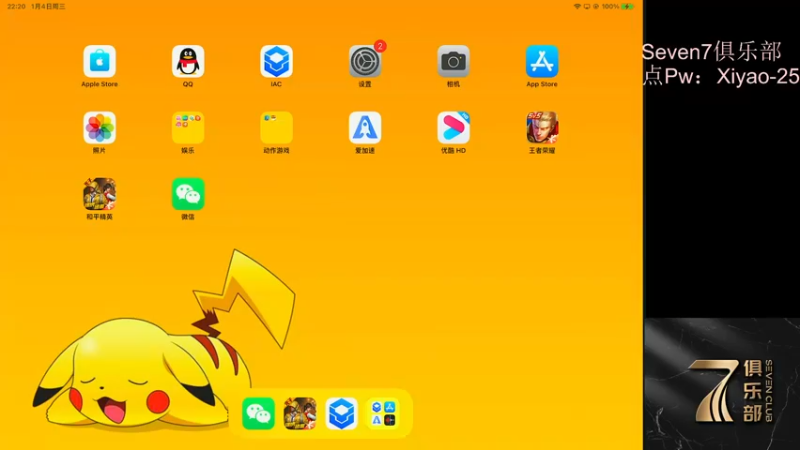Viewport: 800px width, 450px height.
Task: Open the Camera app
Action: (453, 61)
